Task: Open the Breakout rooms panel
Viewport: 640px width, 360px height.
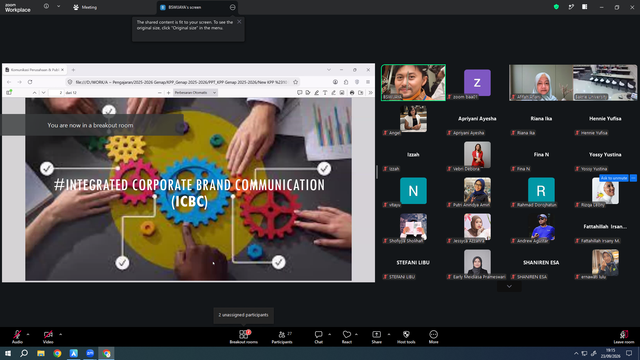Action: 243,336
